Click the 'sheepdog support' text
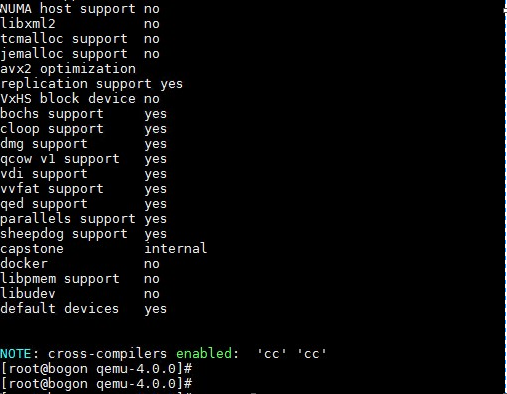The width and height of the screenshot is (507, 394). (x=64, y=234)
